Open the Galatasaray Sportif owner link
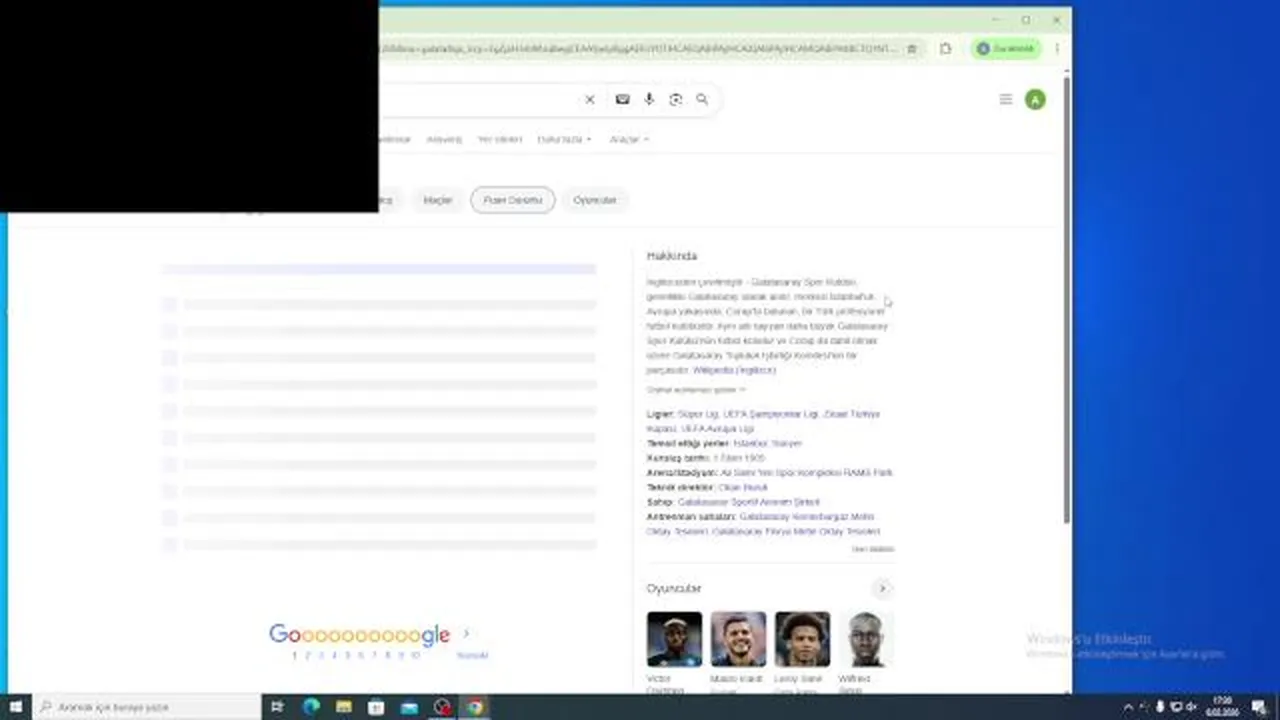 748,502
